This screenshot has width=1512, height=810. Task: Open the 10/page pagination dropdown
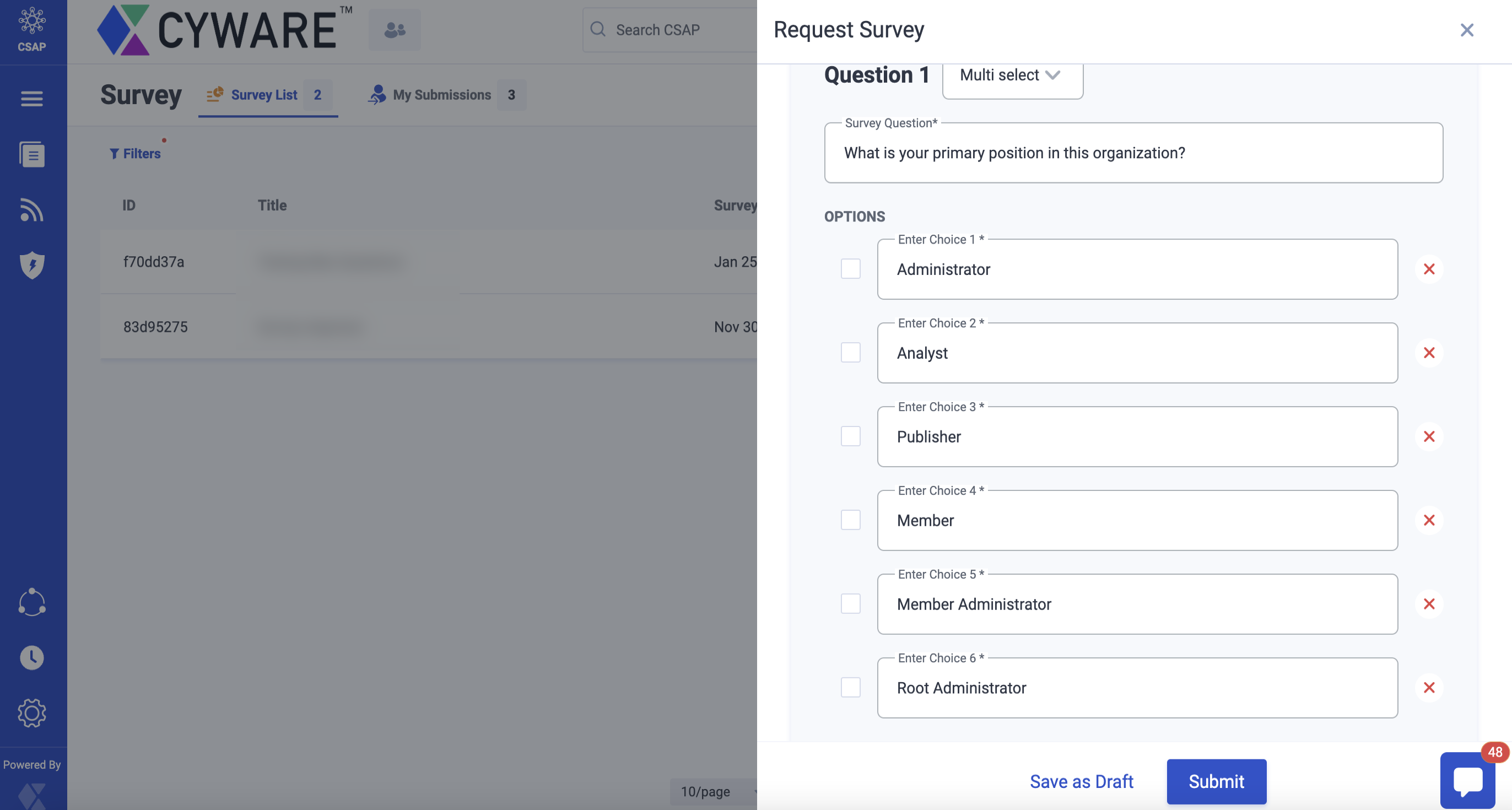click(x=712, y=791)
